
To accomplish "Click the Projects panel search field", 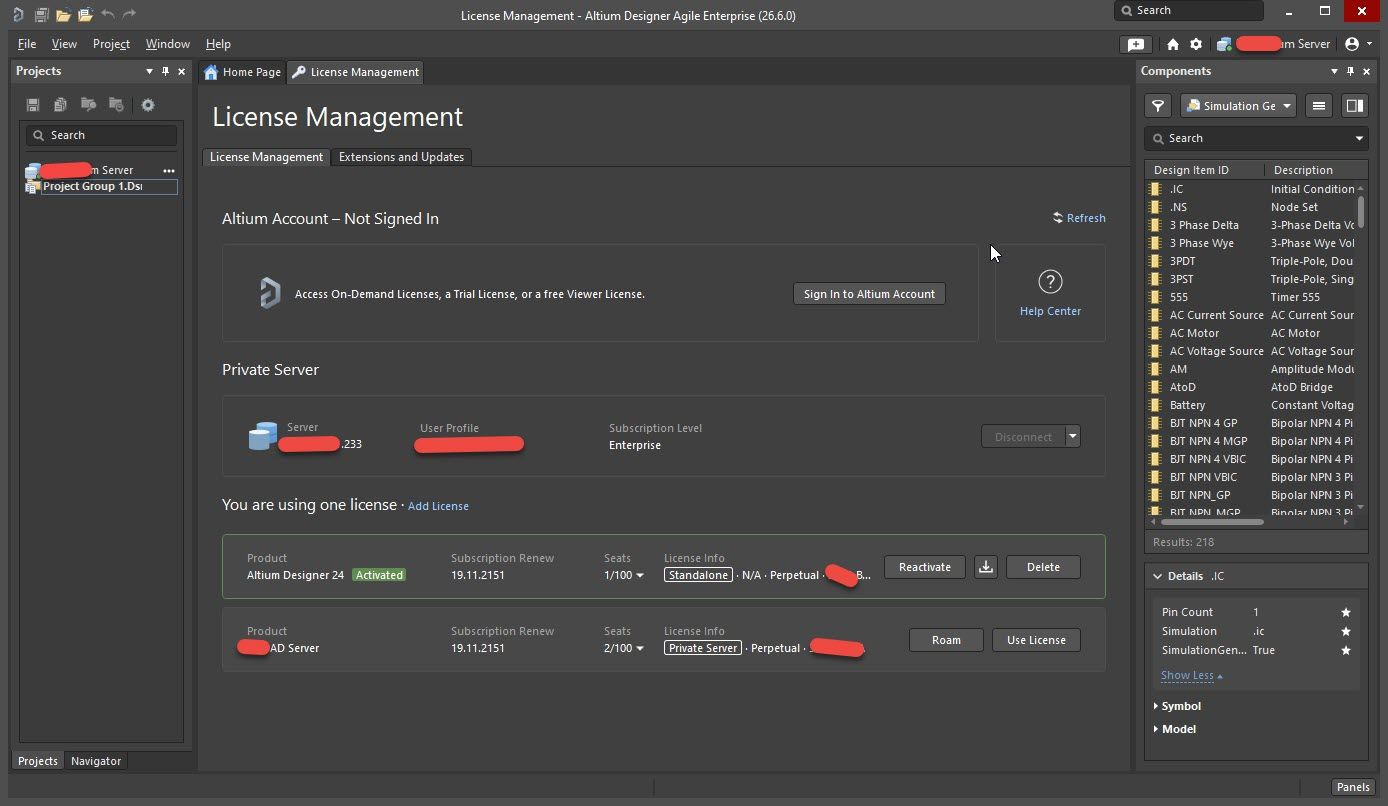I will (x=102, y=135).
